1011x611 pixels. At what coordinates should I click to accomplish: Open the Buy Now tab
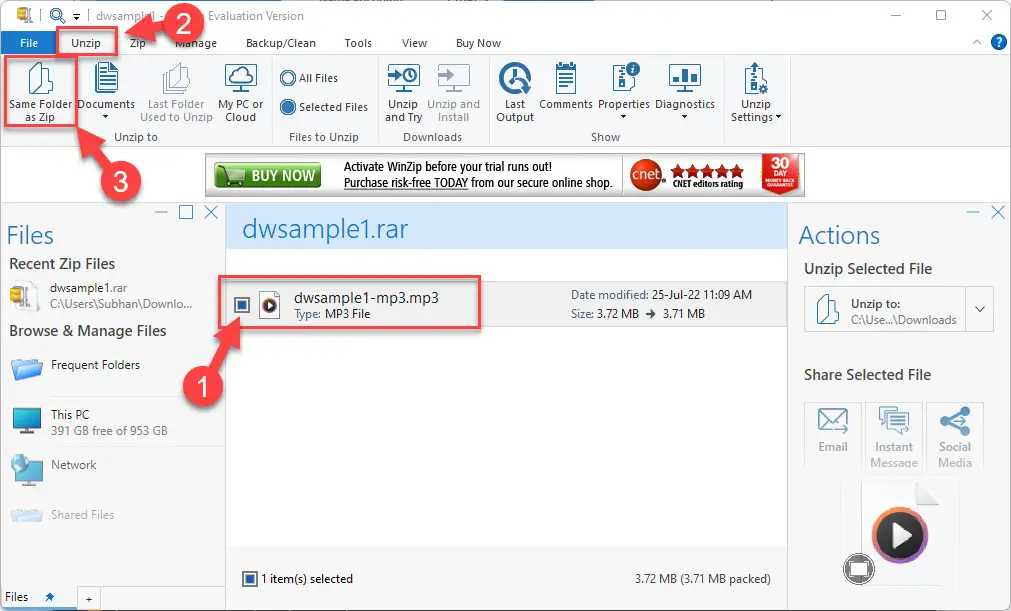[478, 43]
